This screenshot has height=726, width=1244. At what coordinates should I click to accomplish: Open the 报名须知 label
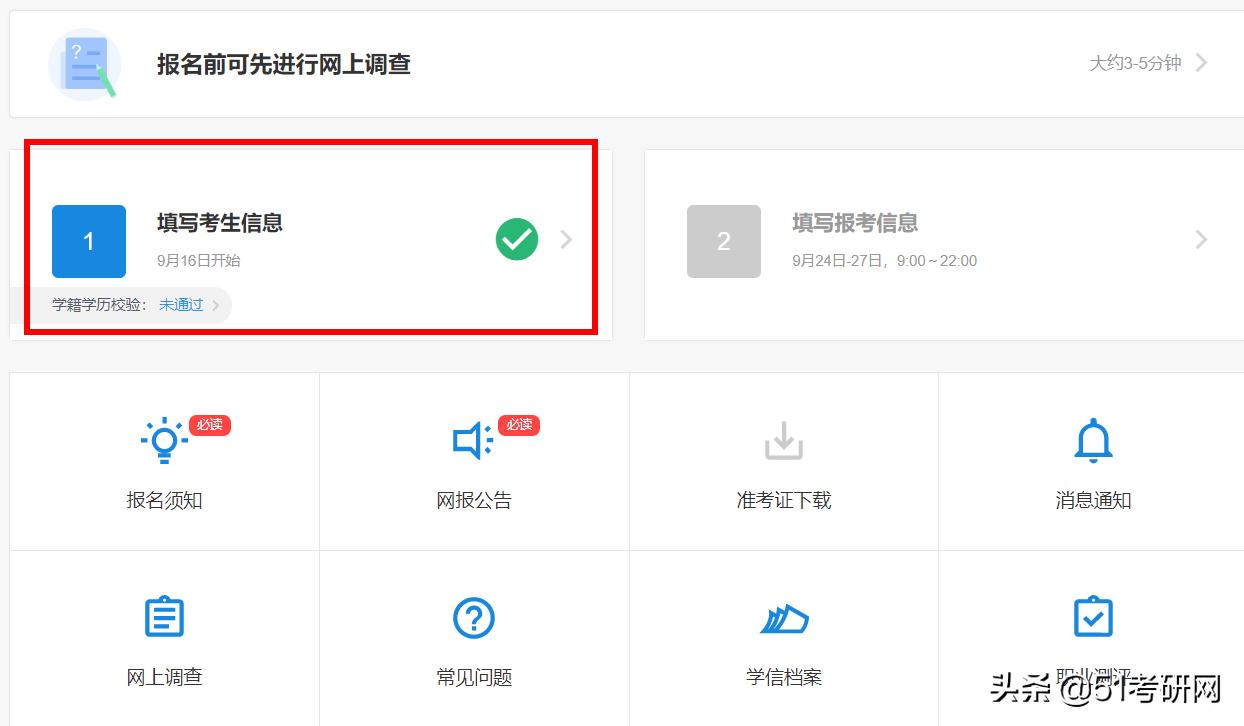pos(165,501)
